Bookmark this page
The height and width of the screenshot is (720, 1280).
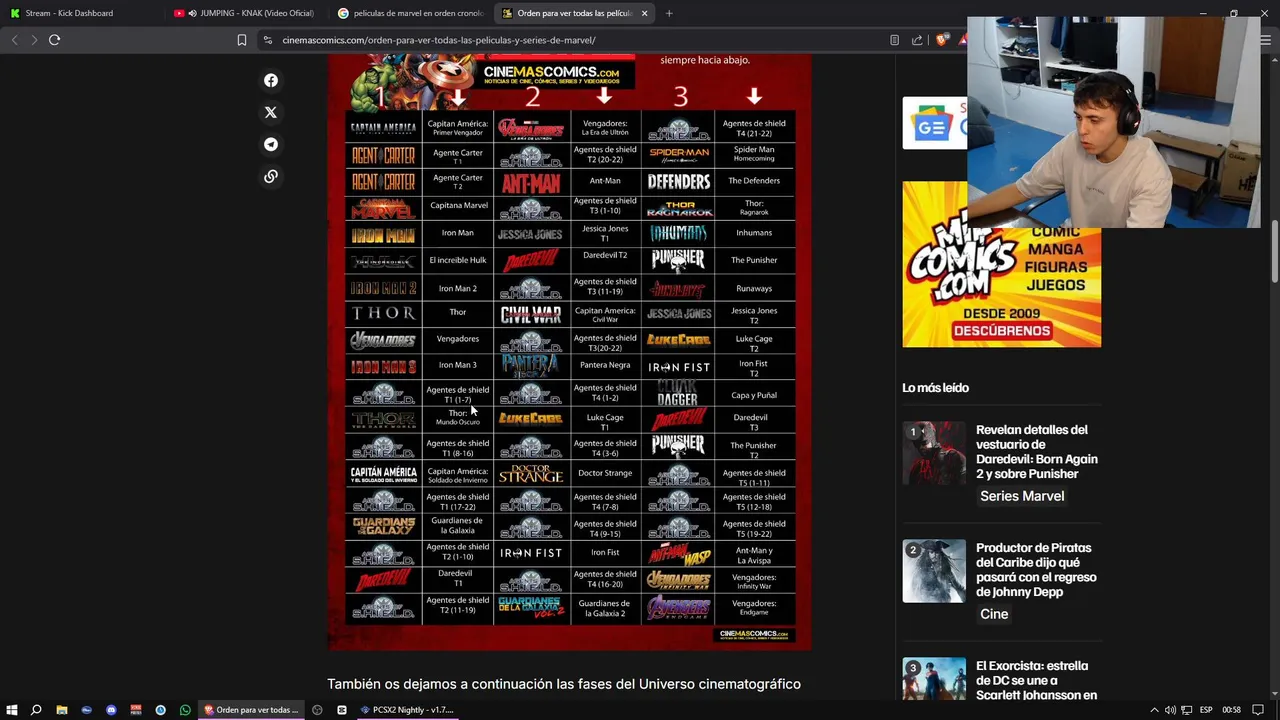tap(241, 40)
